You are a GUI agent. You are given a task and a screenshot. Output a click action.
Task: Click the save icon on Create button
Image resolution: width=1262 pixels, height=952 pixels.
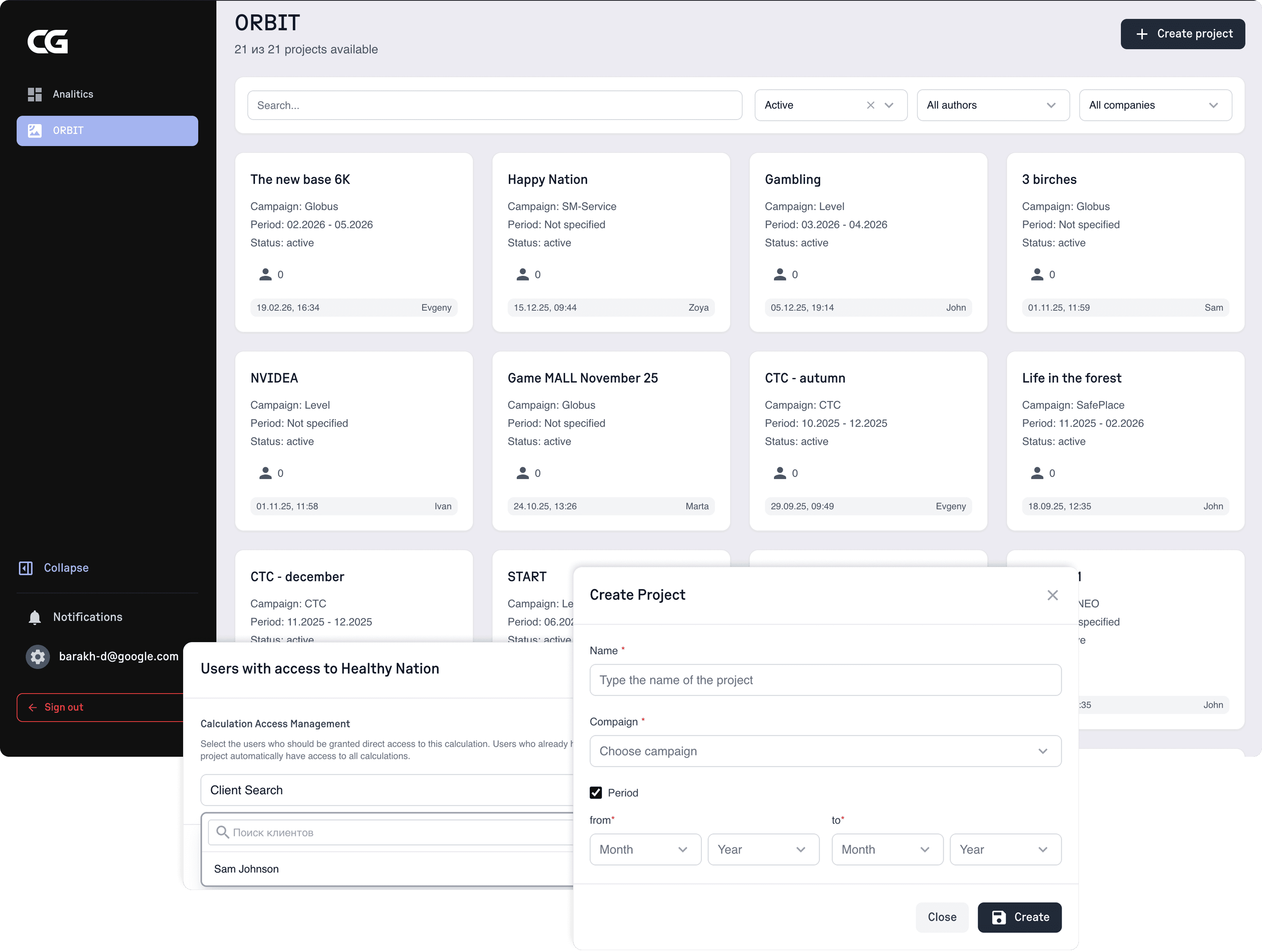[x=998, y=917]
